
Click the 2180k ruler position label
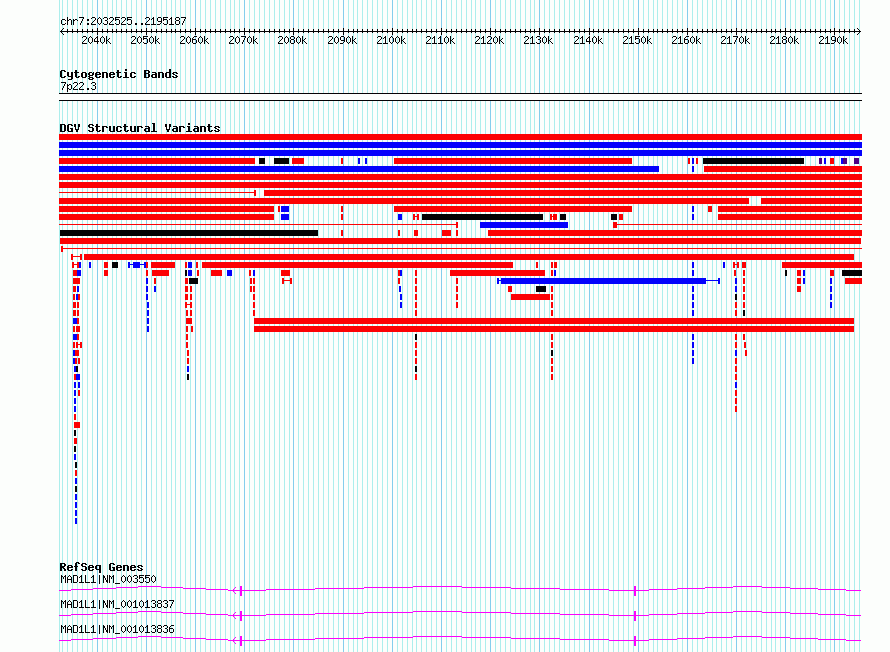[784, 40]
